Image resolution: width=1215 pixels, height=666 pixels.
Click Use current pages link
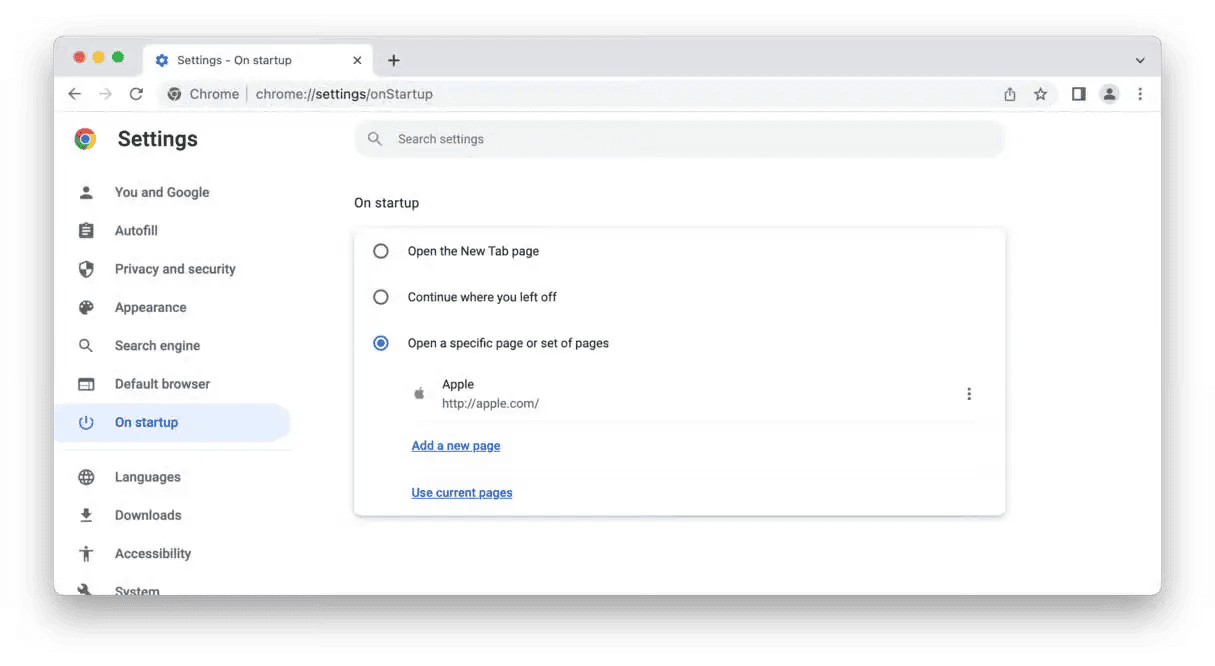pos(462,492)
